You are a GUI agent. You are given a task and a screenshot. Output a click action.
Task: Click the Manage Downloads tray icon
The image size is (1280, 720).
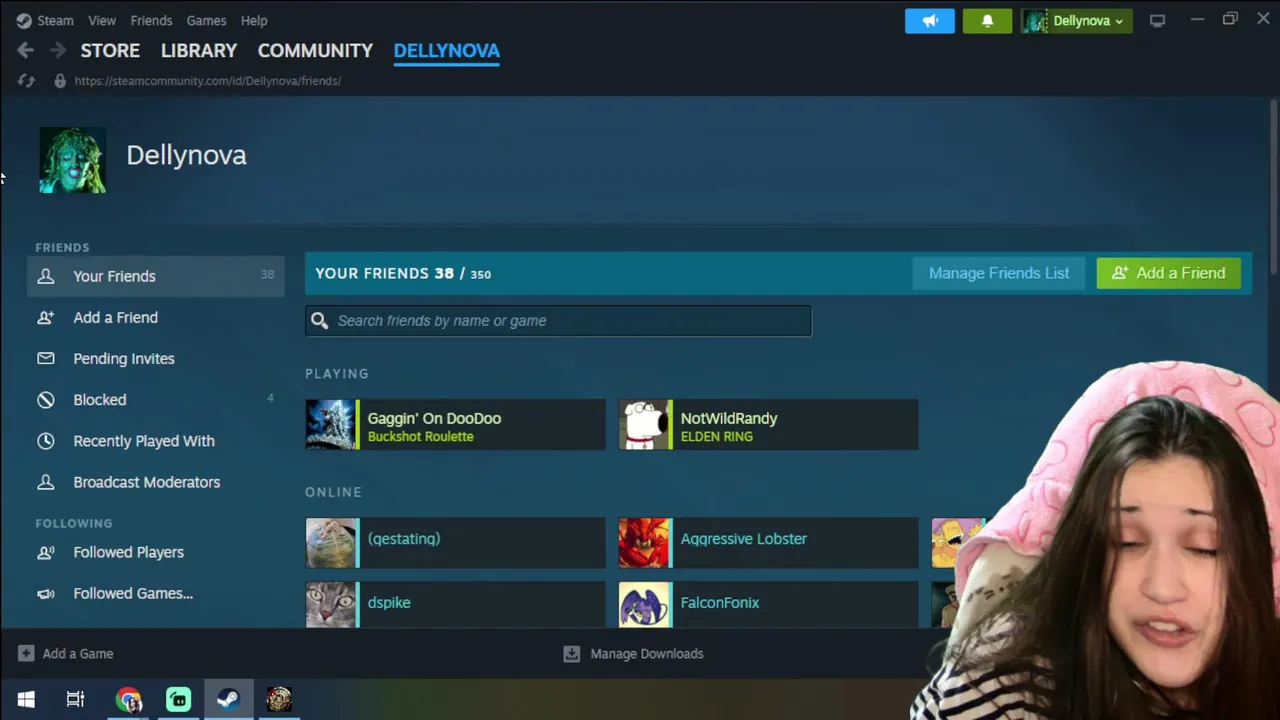(x=571, y=654)
